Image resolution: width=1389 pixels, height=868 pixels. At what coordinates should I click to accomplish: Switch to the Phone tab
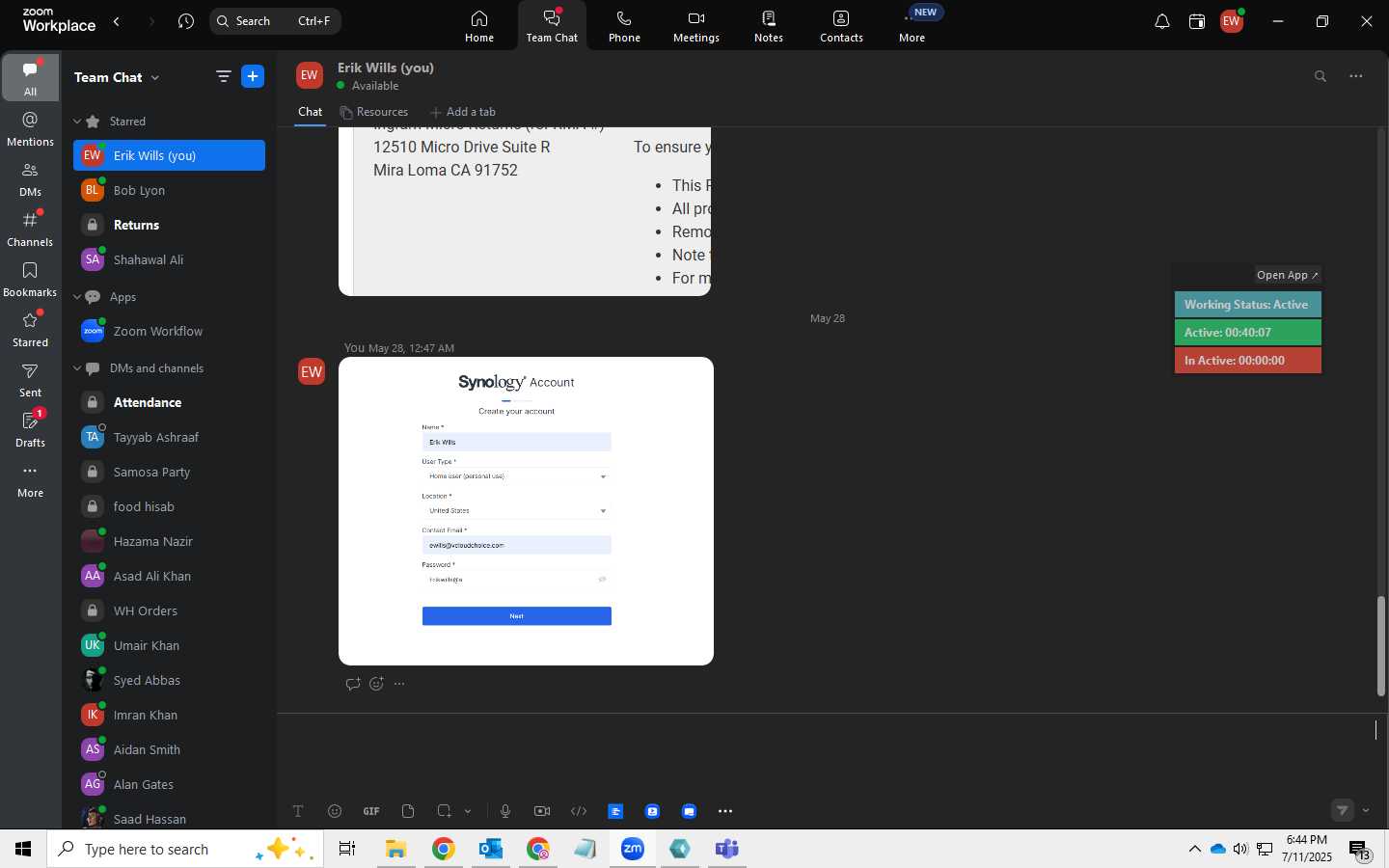[624, 26]
